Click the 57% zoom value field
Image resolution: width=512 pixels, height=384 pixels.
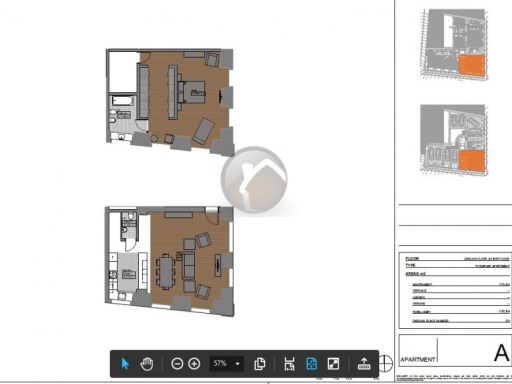tap(220, 363)
